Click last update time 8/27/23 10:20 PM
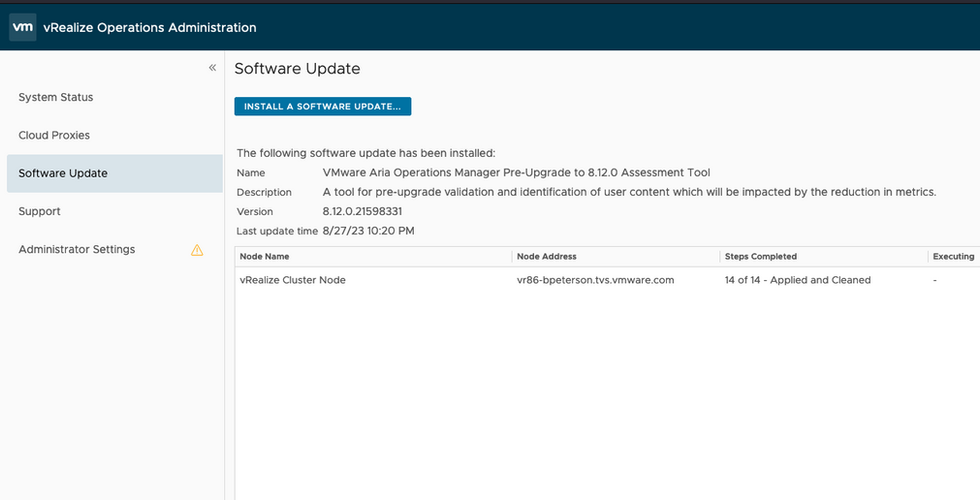The width and height of the screenshot is (980, 500). point(368,231)
